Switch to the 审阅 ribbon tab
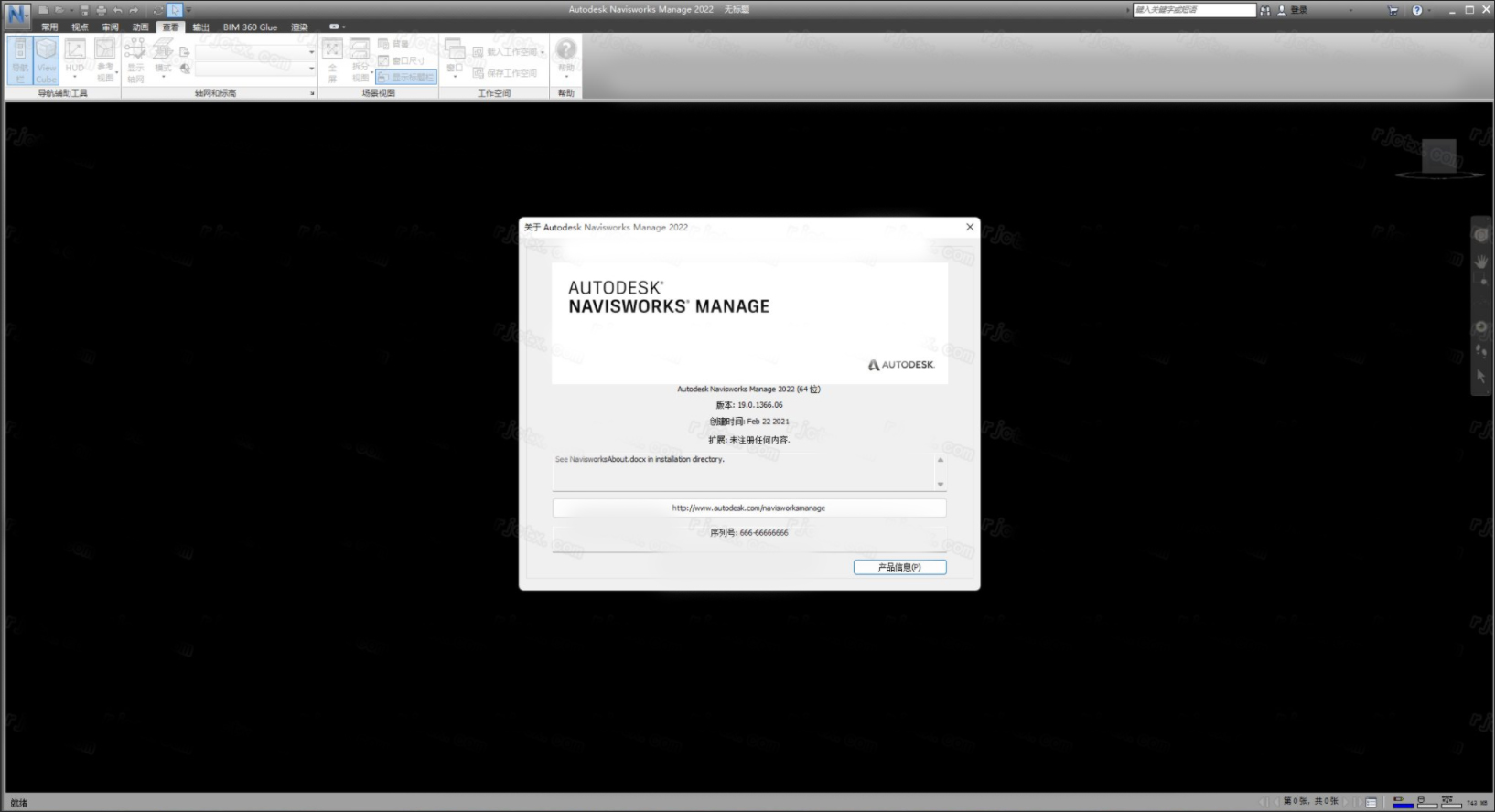This screenshot has width=1495, height=812. [x=110, y=27]
